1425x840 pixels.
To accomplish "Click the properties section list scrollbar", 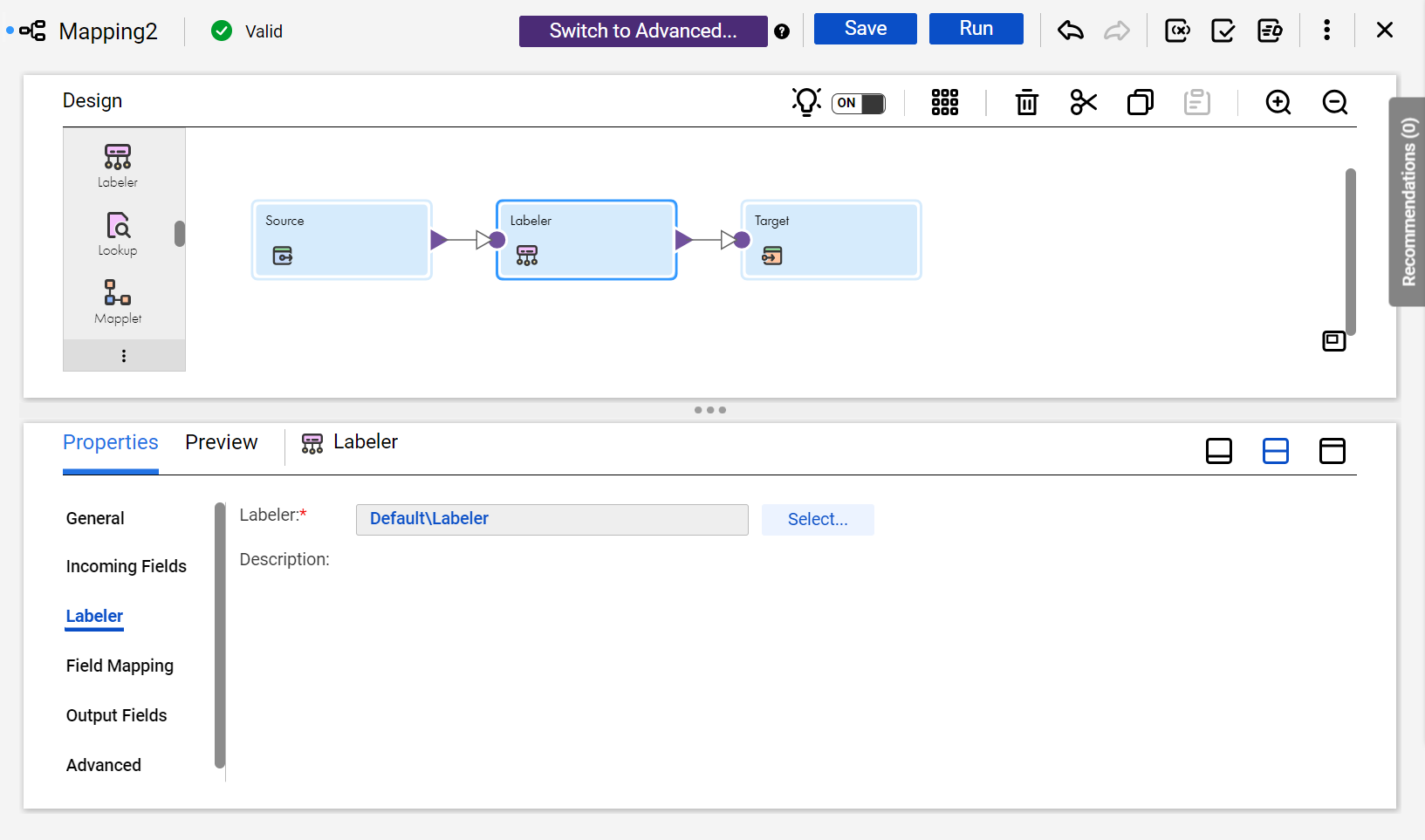I will pyautogui.click(x=220, y=636).
